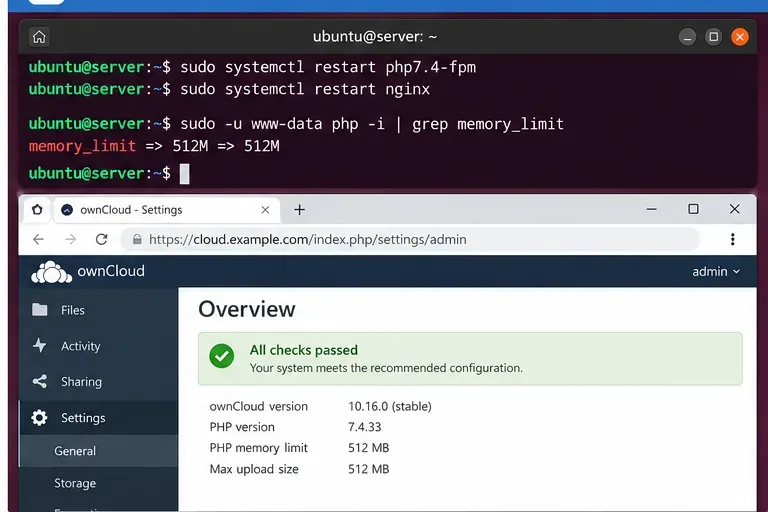Close the browser window
768x512 pixels.
point(734,209)
